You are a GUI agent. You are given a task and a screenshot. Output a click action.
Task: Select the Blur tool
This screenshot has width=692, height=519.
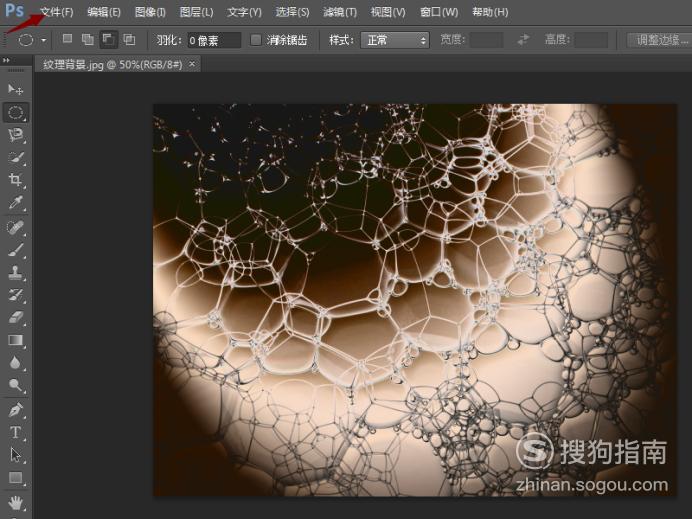[x=16, y=363]
